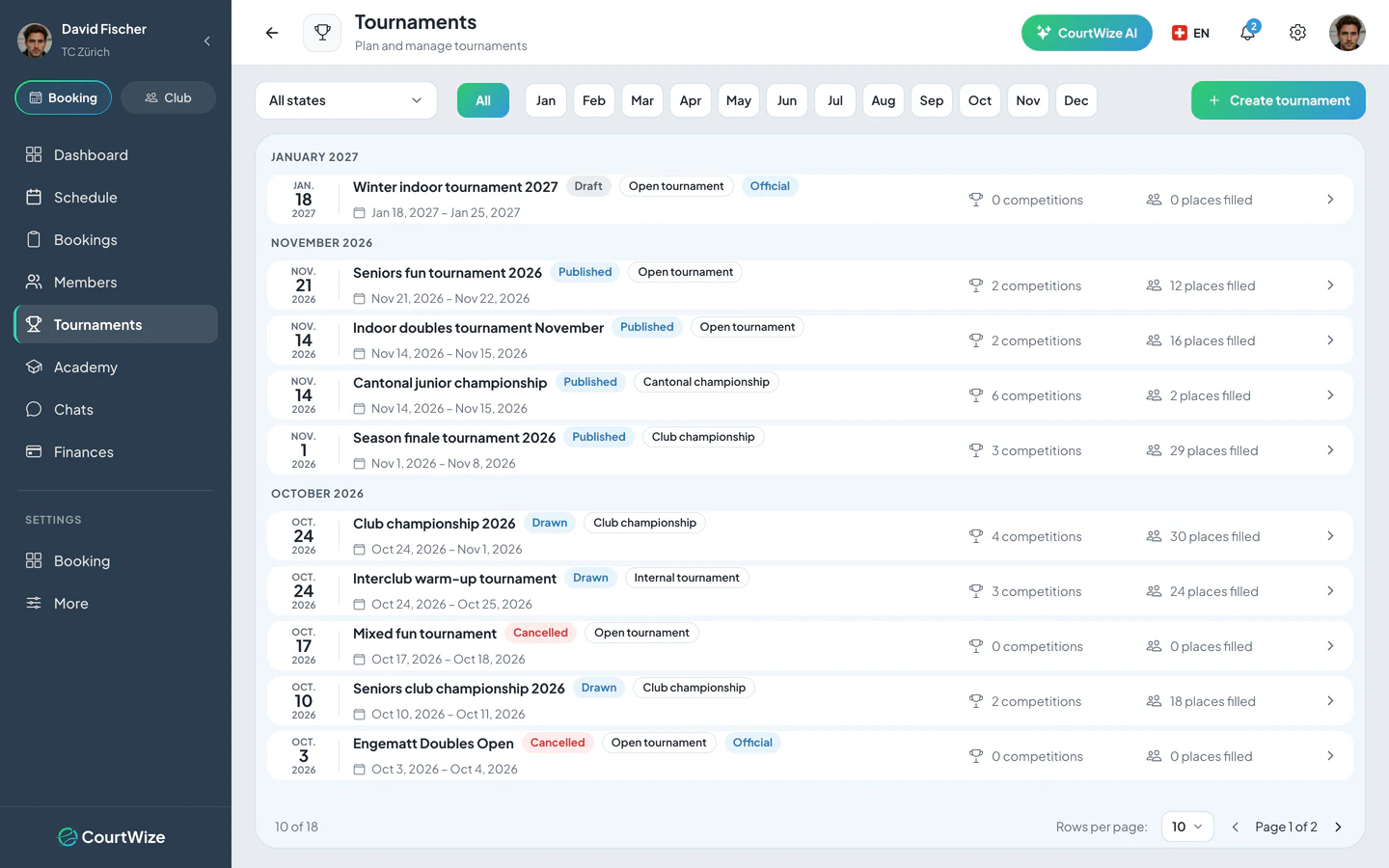Filter tournaments by Jun
1389x868 pixels.
(x=787, y=100)
